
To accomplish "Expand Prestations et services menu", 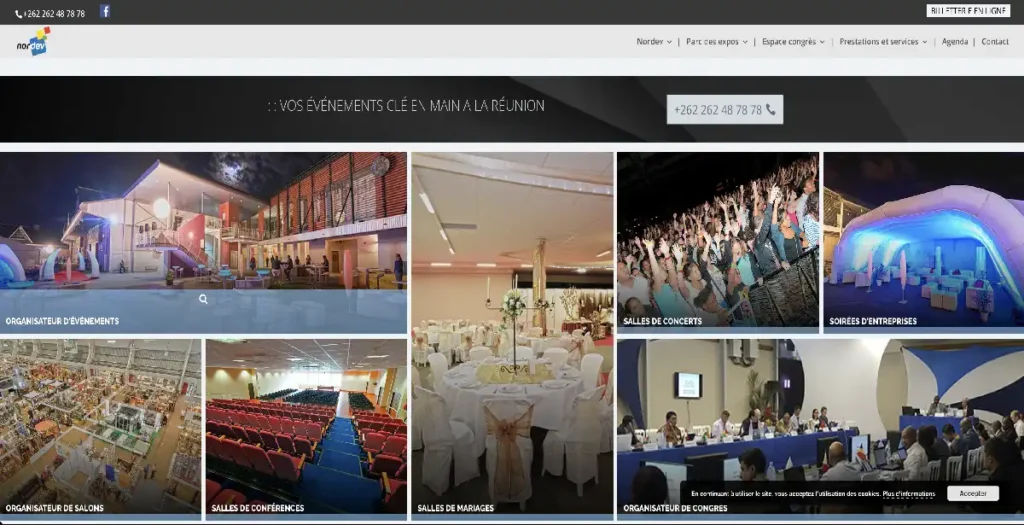I will click(883, 42).
